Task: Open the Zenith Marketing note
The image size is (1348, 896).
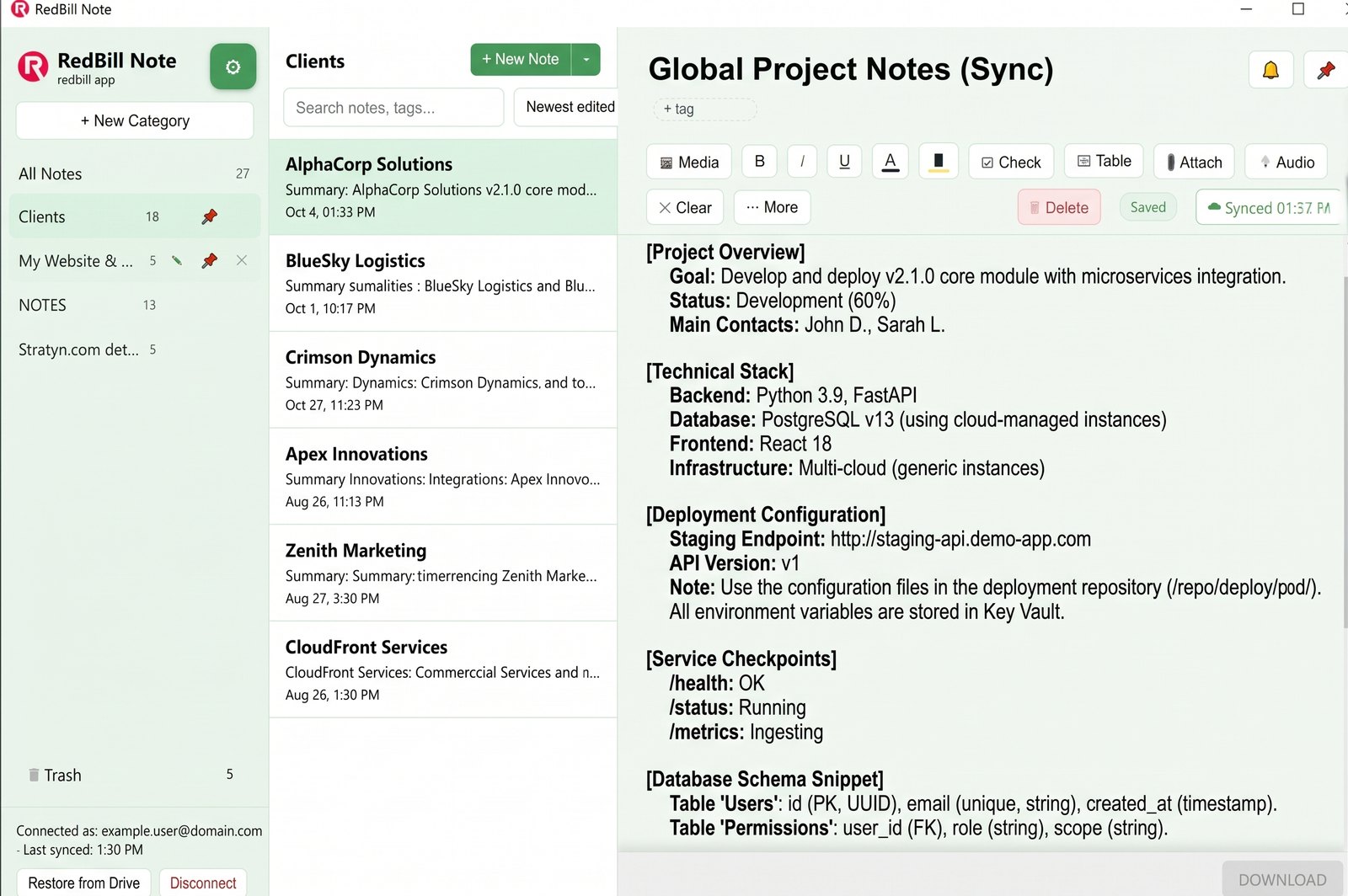Action: (443, 573)
